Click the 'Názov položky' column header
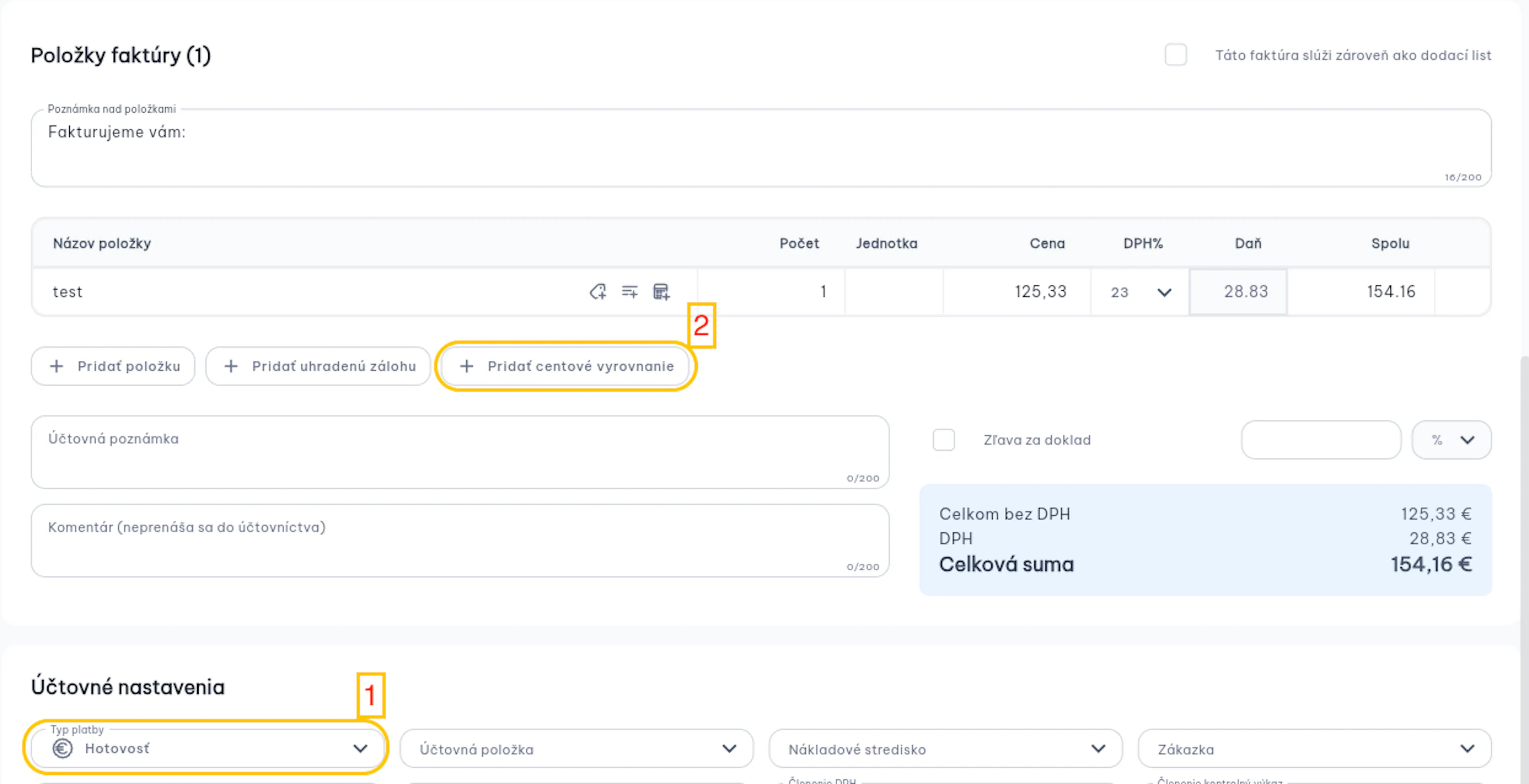 coord(102,243)
